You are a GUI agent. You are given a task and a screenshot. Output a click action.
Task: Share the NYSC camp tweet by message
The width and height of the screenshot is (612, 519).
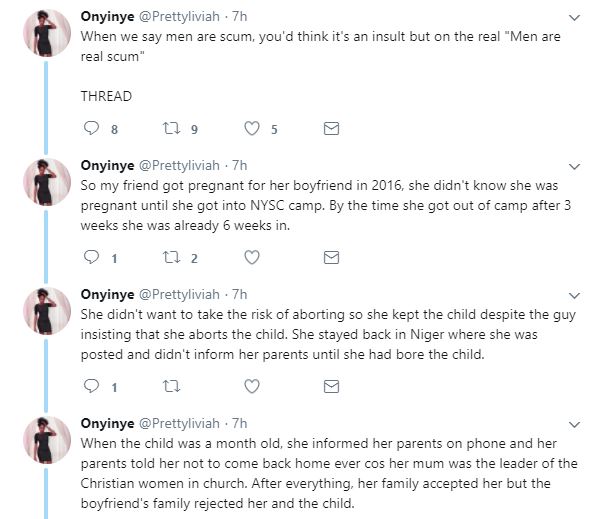pos(331,257)
